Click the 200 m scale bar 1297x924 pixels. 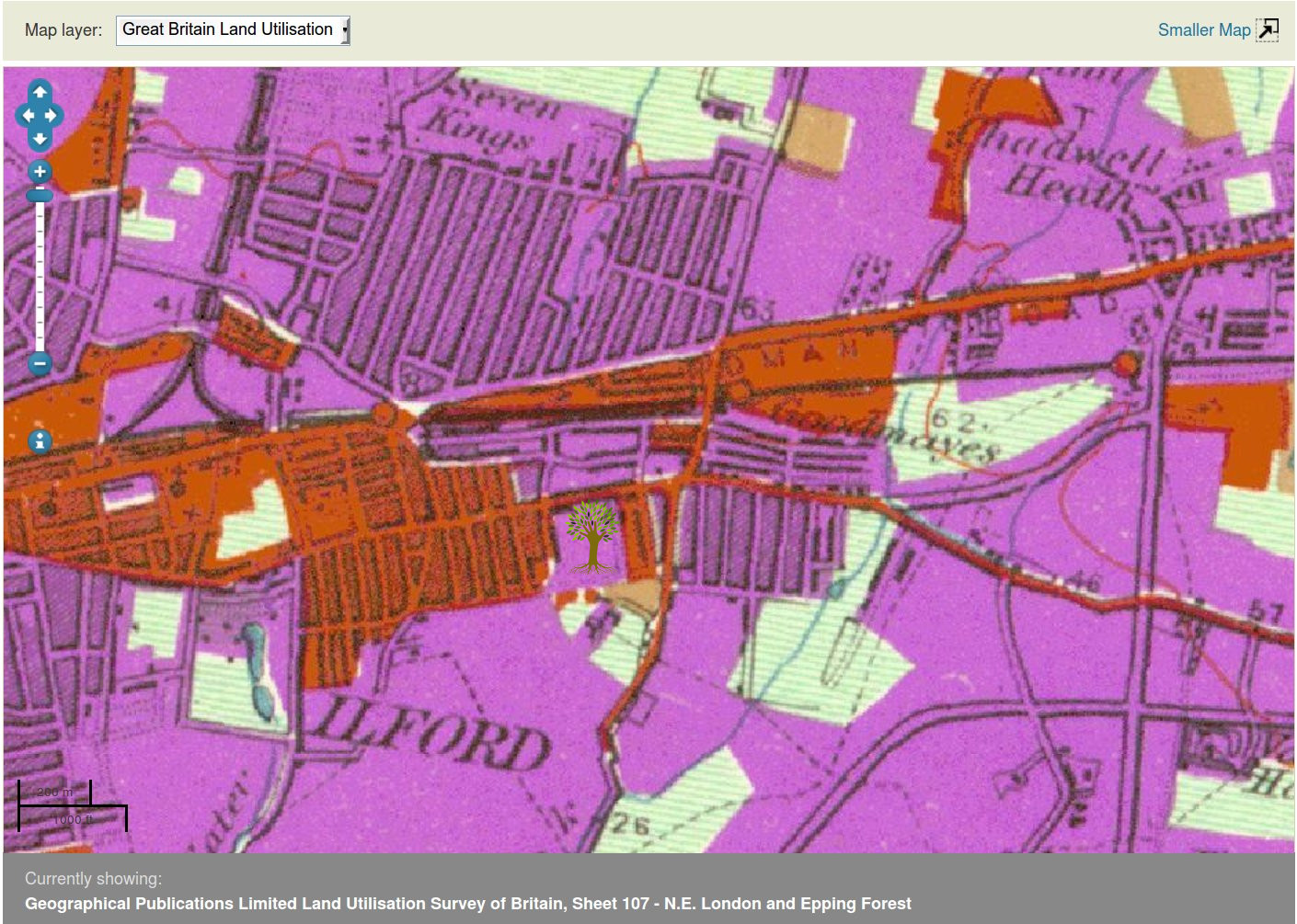click(x=55, y=793)
